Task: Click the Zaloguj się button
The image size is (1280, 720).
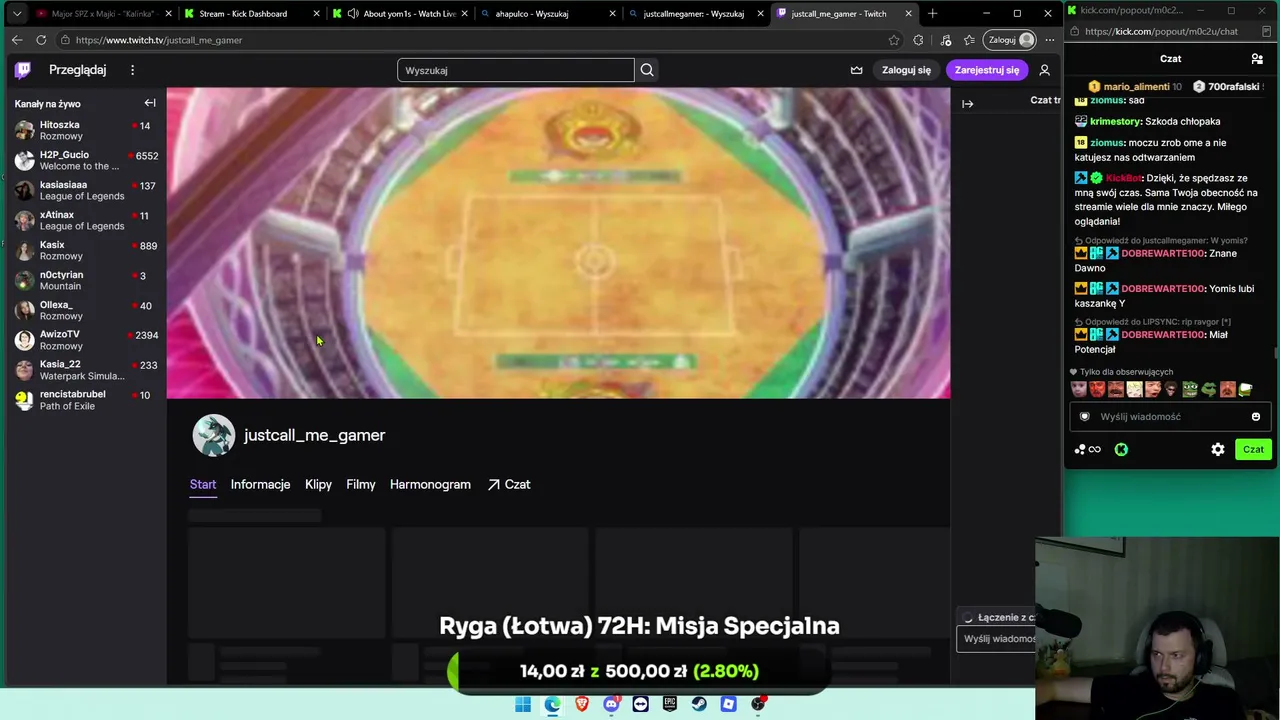Action: pos(906,70)
